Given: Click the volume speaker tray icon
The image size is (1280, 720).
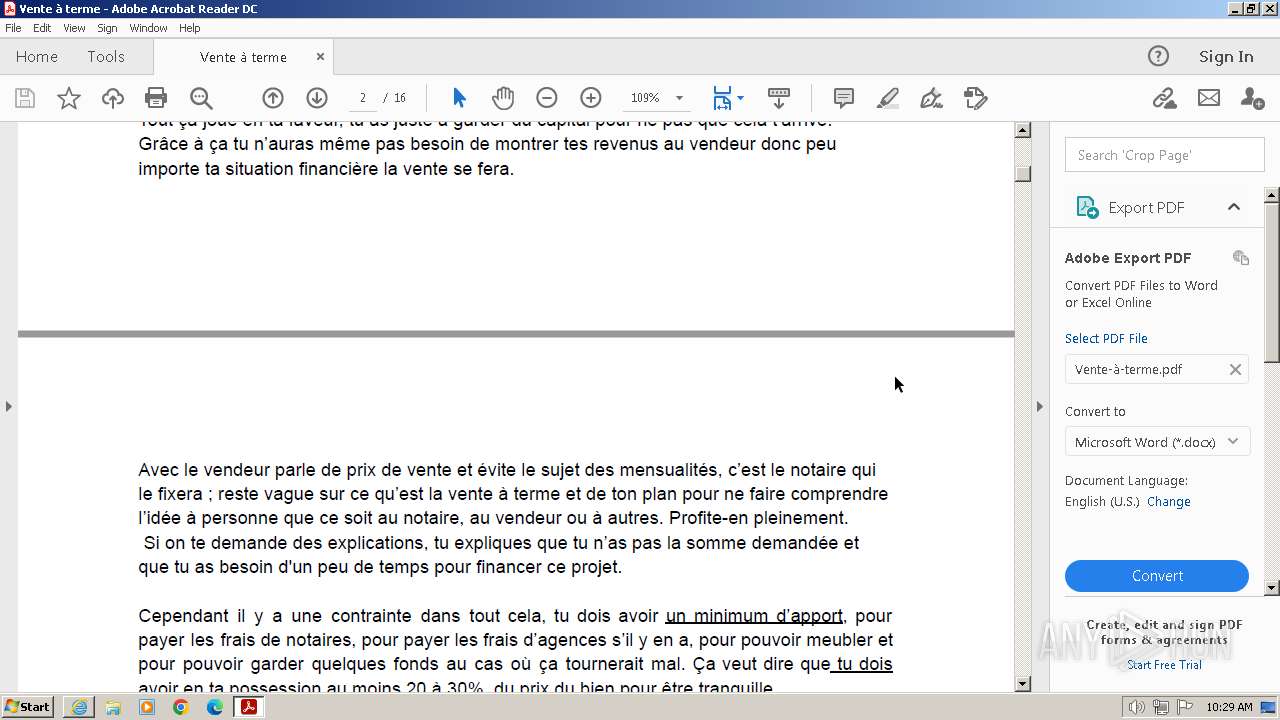Looking at the screenshot, I should (x=1136, y=707).
